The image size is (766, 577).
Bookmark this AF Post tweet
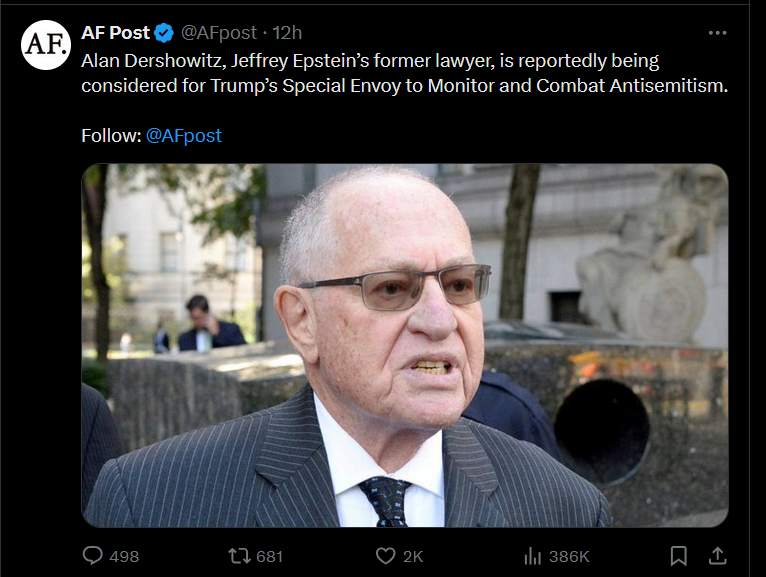[x=678, y=555]
